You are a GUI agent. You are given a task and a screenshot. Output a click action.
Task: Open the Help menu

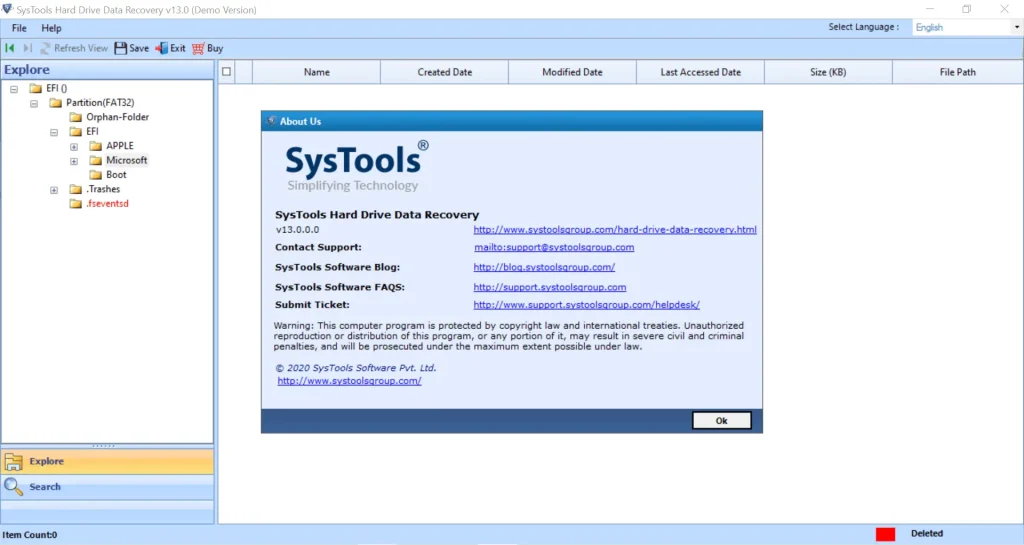51,28
